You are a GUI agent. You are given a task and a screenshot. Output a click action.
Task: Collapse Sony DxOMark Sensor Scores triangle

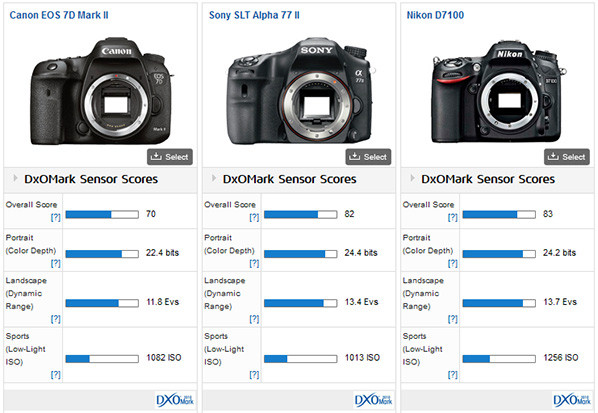[214, 178]
